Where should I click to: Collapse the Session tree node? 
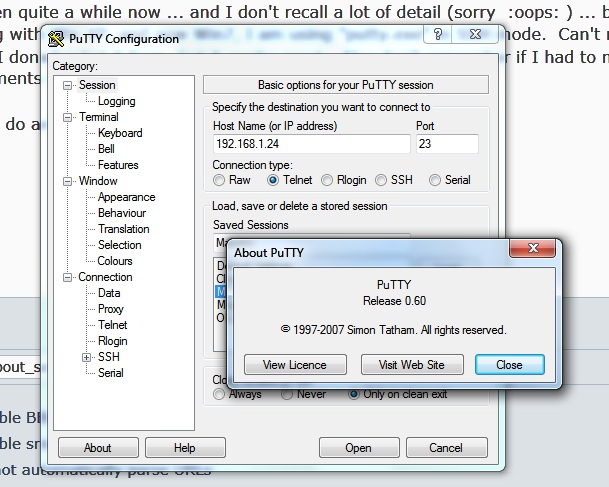pyautogui.click(x=68, y=85)
